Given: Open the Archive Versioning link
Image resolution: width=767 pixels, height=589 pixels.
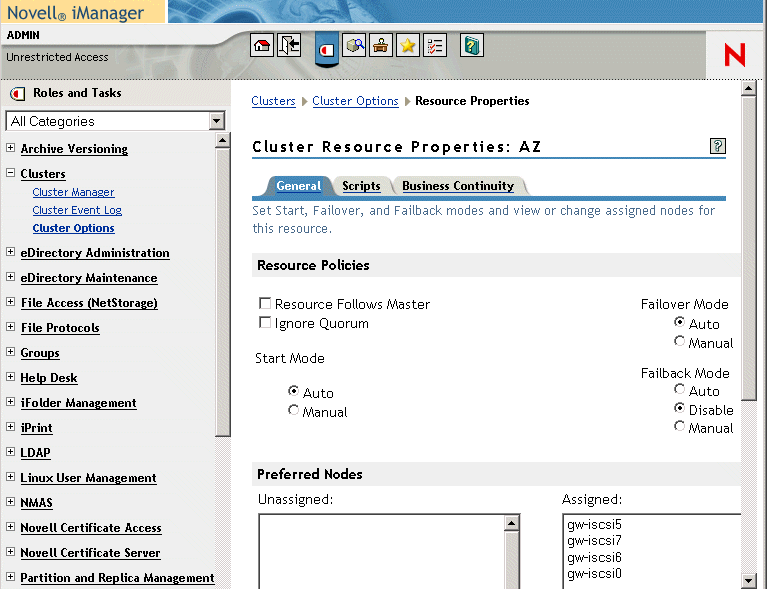Looking at the screenshot, I should pos(74,149).
